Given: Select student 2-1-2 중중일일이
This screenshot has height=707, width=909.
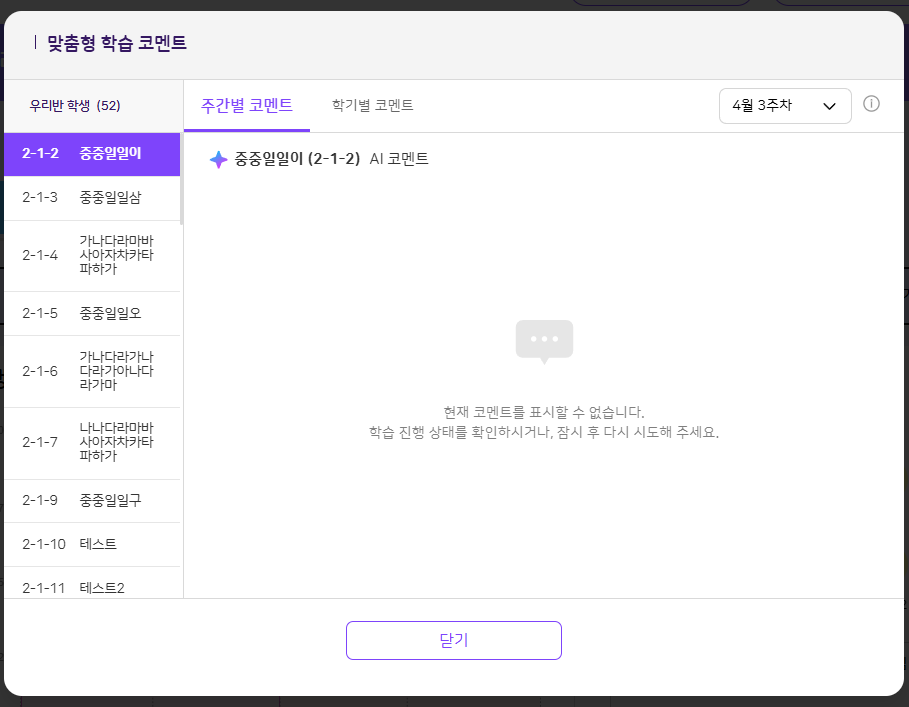Looking at the screenshot, I should pos(92,154).
